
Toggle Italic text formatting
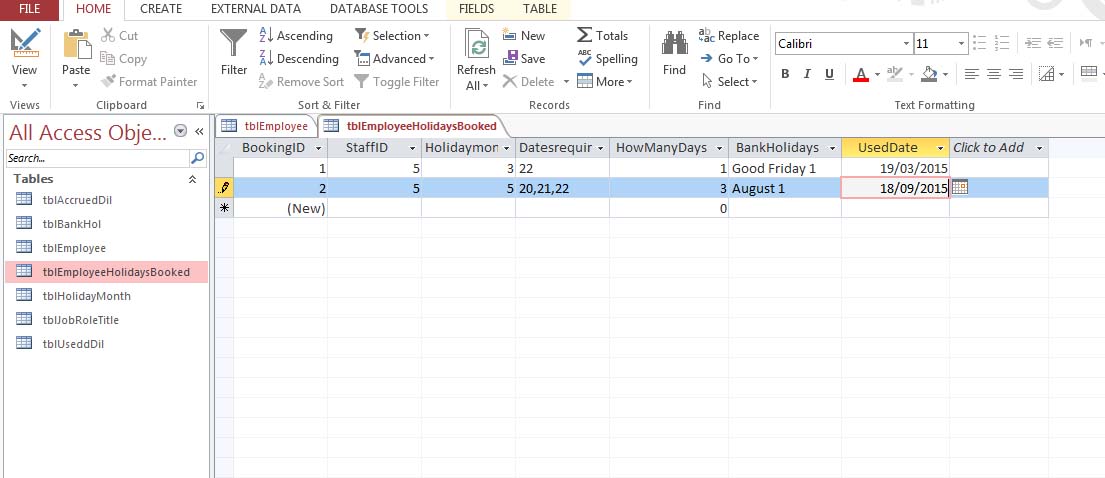807,74
